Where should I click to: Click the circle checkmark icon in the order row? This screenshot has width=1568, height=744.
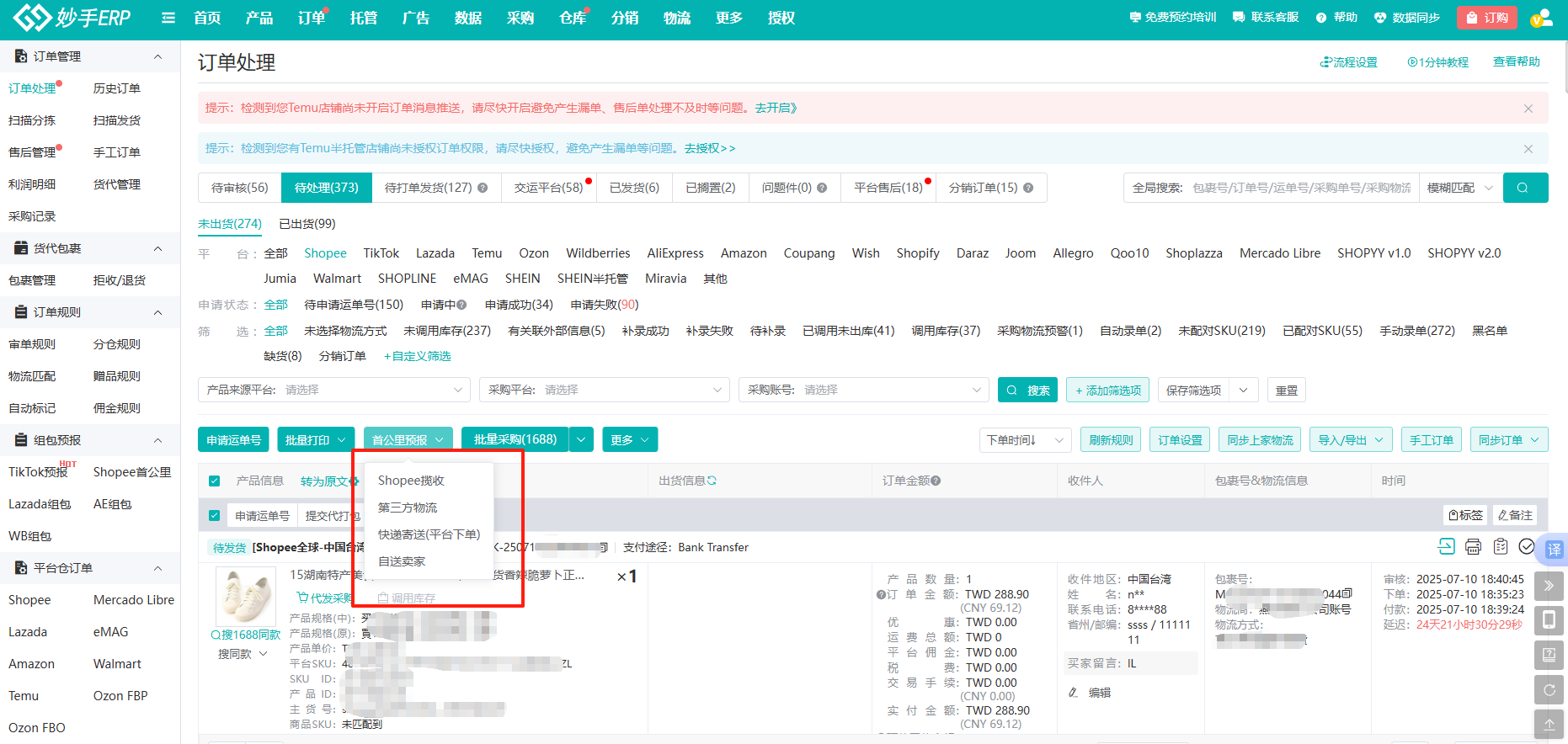[1527, 547]
